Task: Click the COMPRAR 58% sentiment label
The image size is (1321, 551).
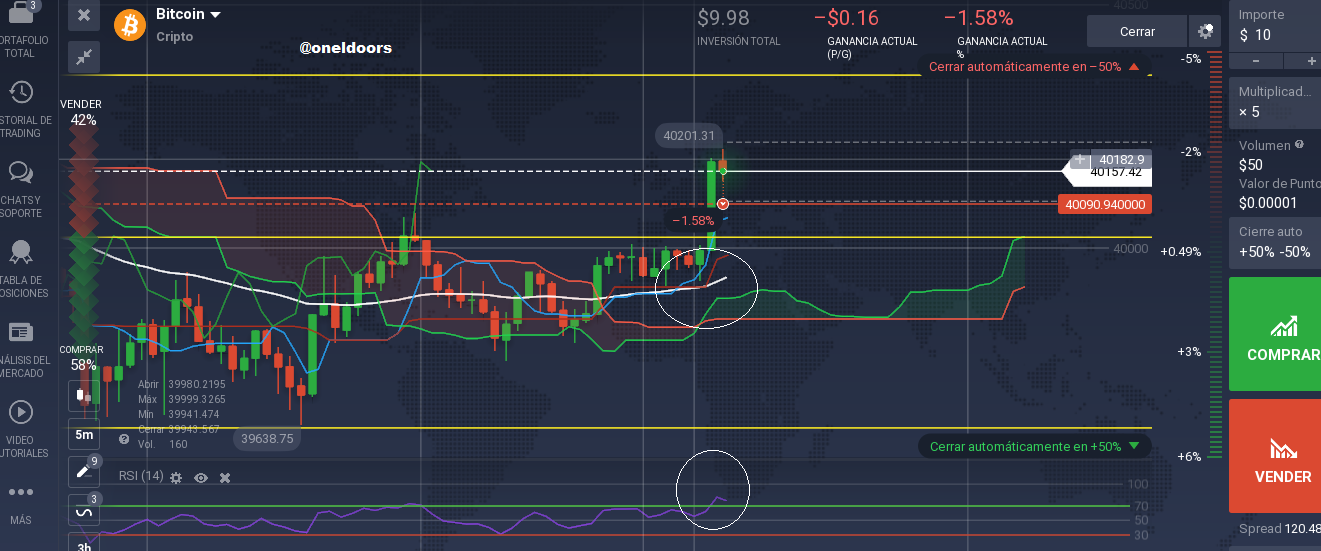Action: pyautogui.click(x=82, y=358)
